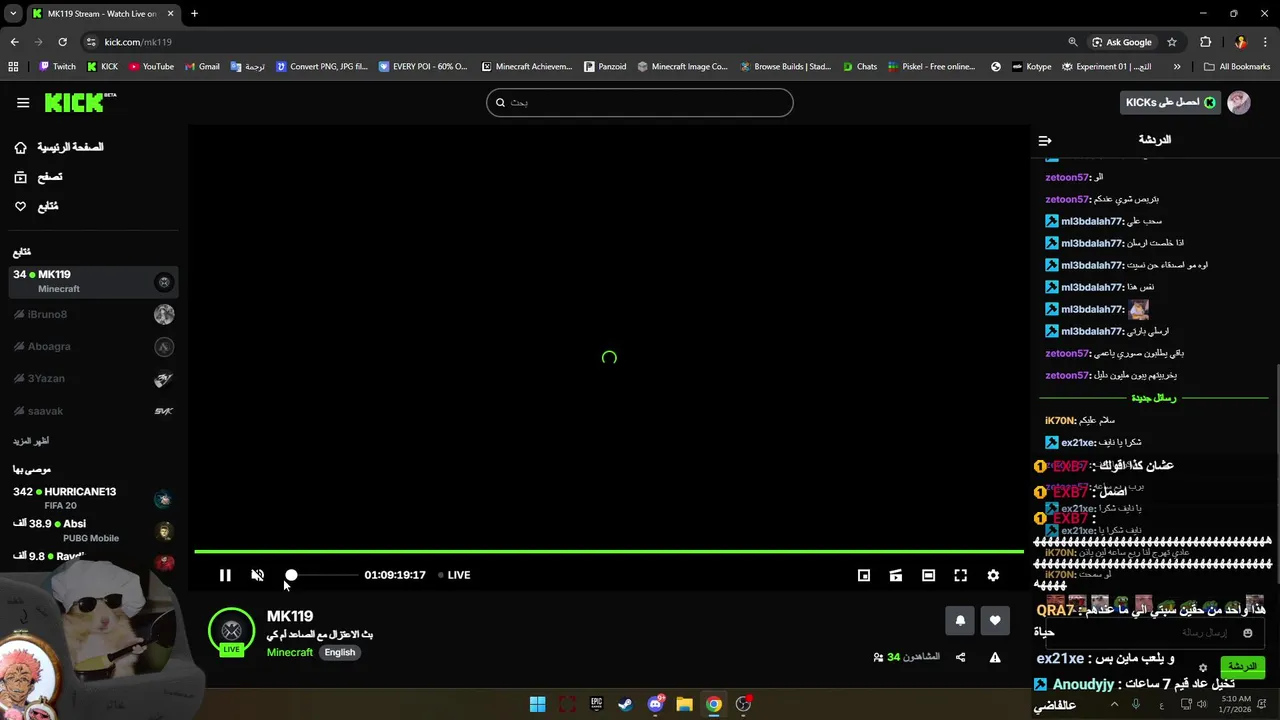This screenshot has height=720, width=1280.
Task: Pause the live stream
Action: click(225, 575)
